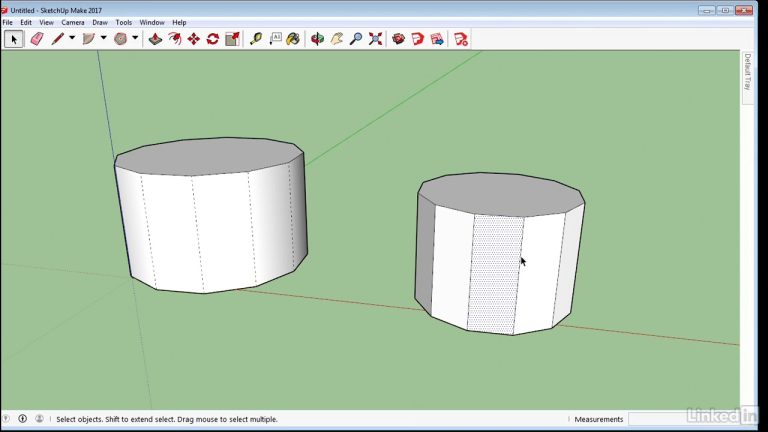Viewport: 768px width, 432px height.
Task: Open the Arc tool dropdown arrow
Action: tap(103, 39)
